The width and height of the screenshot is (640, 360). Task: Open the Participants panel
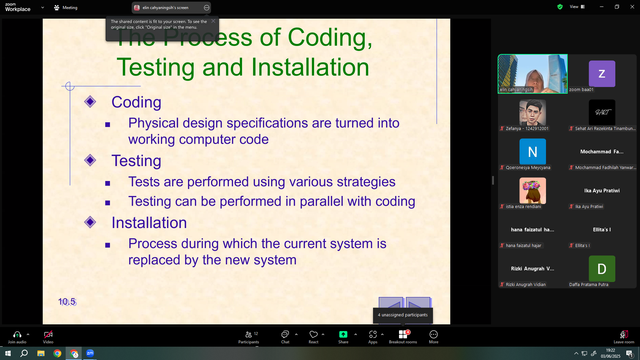[249, 337]
